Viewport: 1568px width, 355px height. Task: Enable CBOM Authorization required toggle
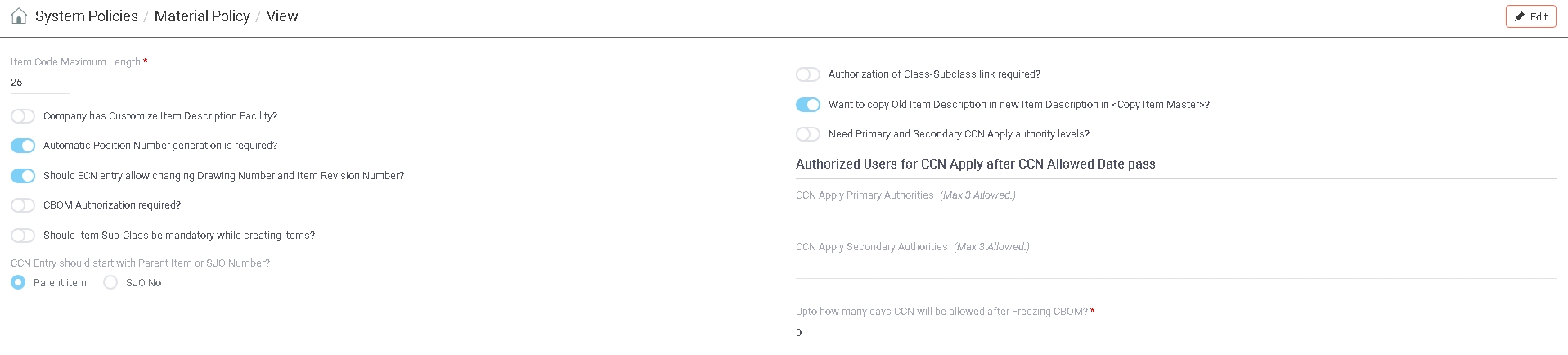coord(23,205)
